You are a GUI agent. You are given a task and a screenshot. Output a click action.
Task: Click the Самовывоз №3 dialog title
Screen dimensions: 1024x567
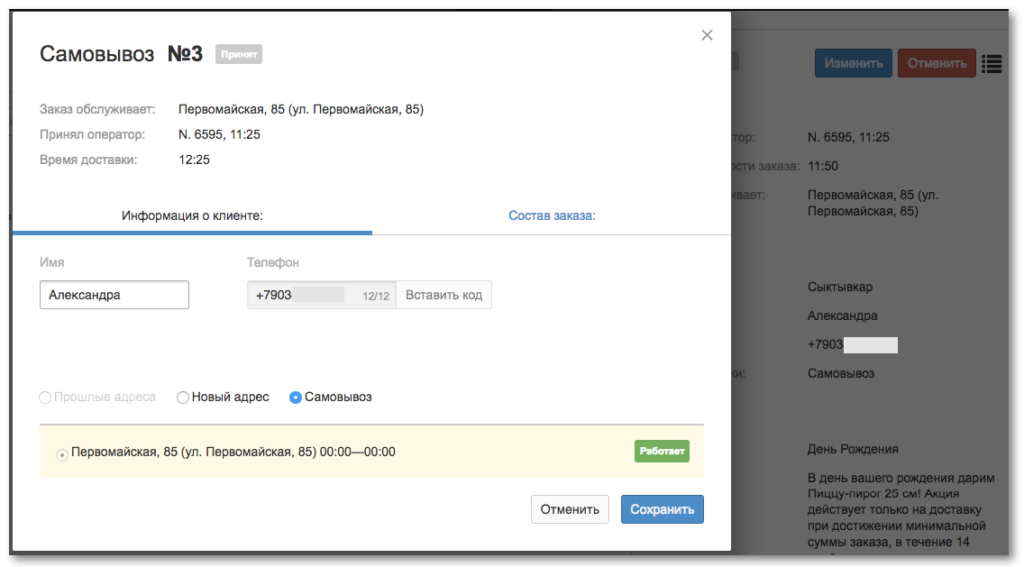click(x=121, y=54)
